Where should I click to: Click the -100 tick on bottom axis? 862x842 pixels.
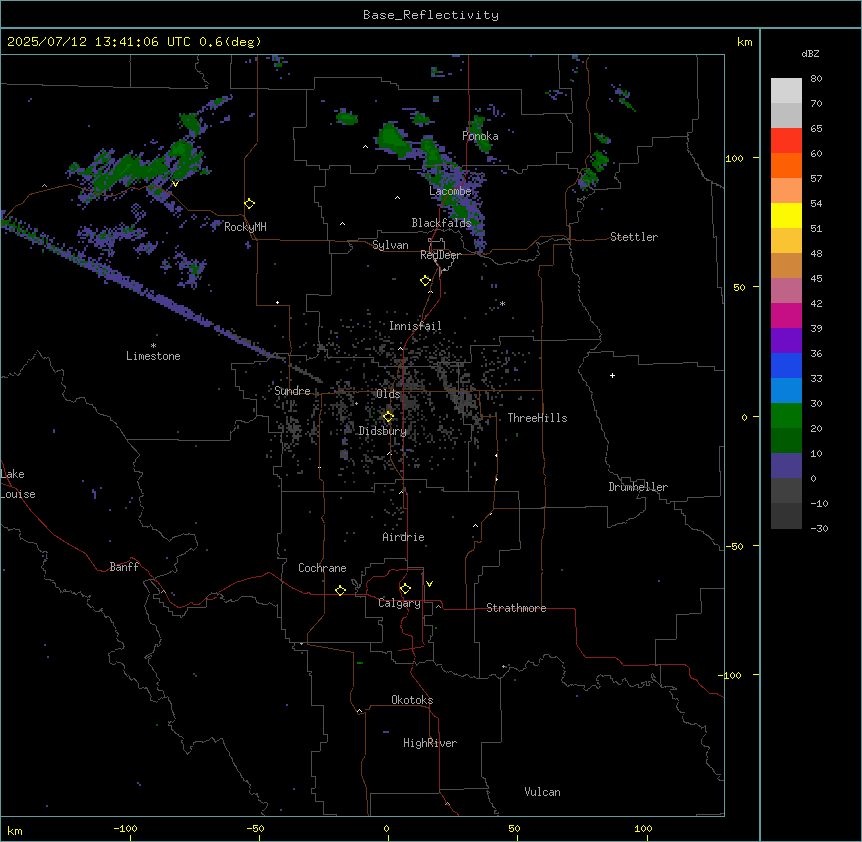125,828
